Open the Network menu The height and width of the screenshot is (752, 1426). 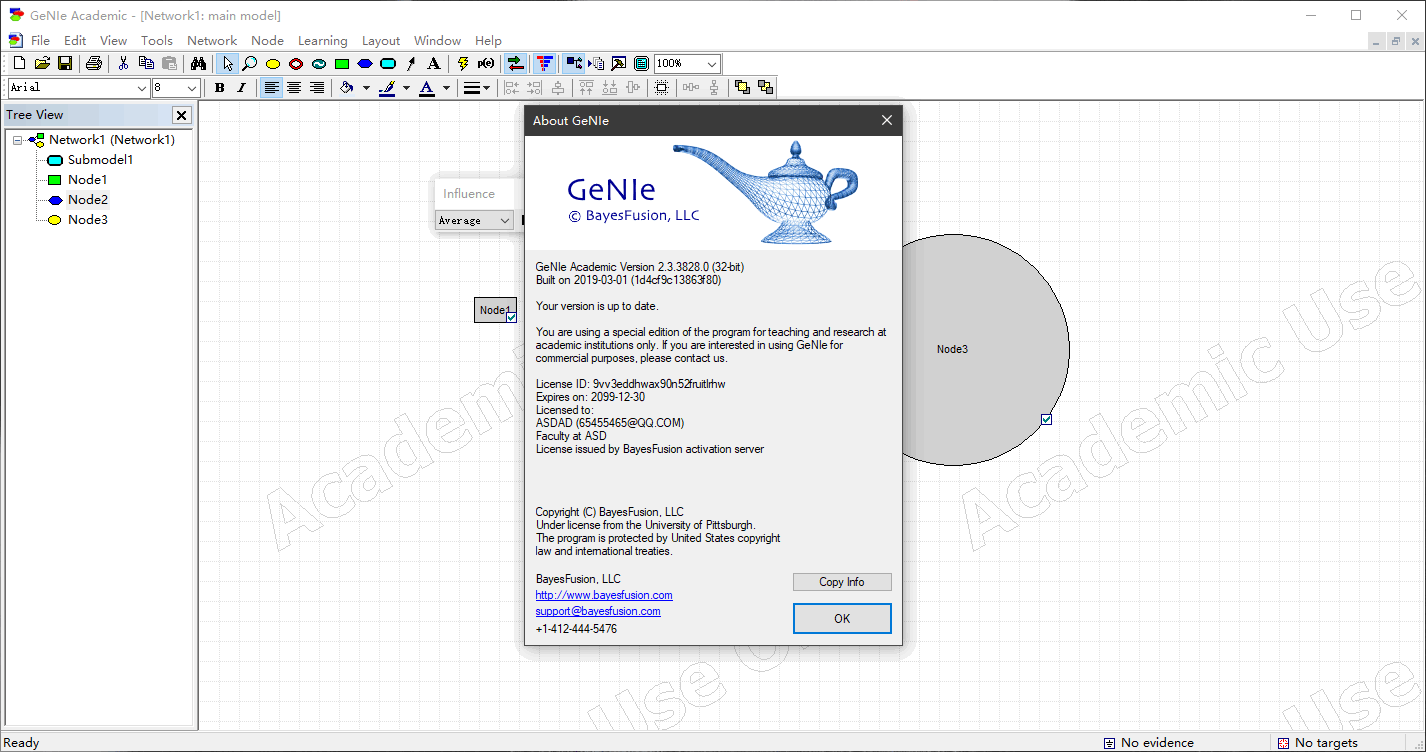[x=212, y=41]
